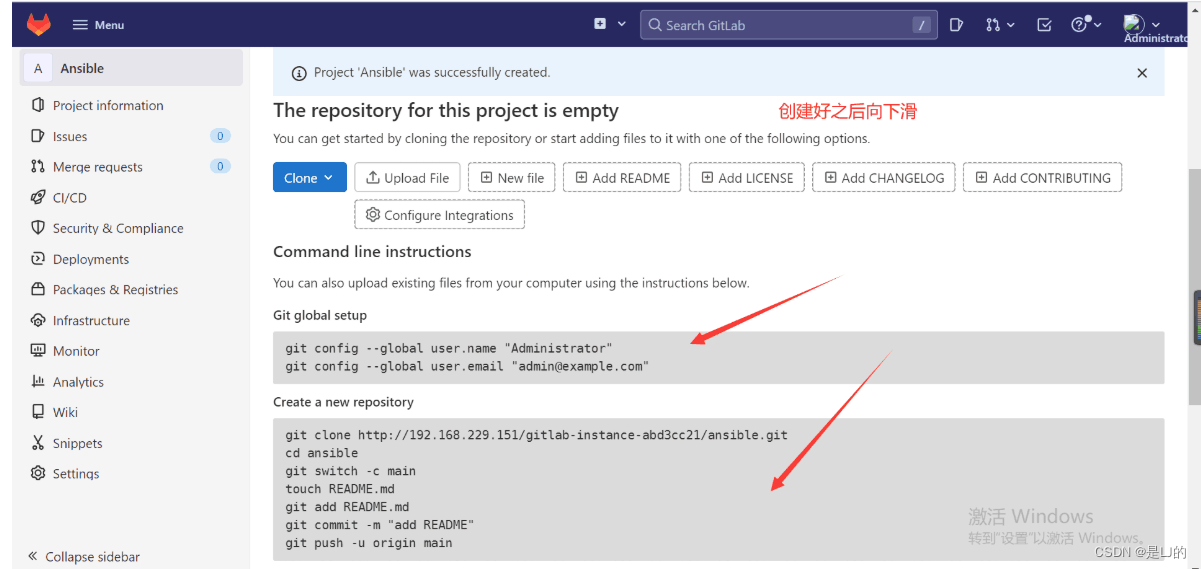Click the git config user.email command line
The image size is (1201, 569).
(x=467, y=366)
